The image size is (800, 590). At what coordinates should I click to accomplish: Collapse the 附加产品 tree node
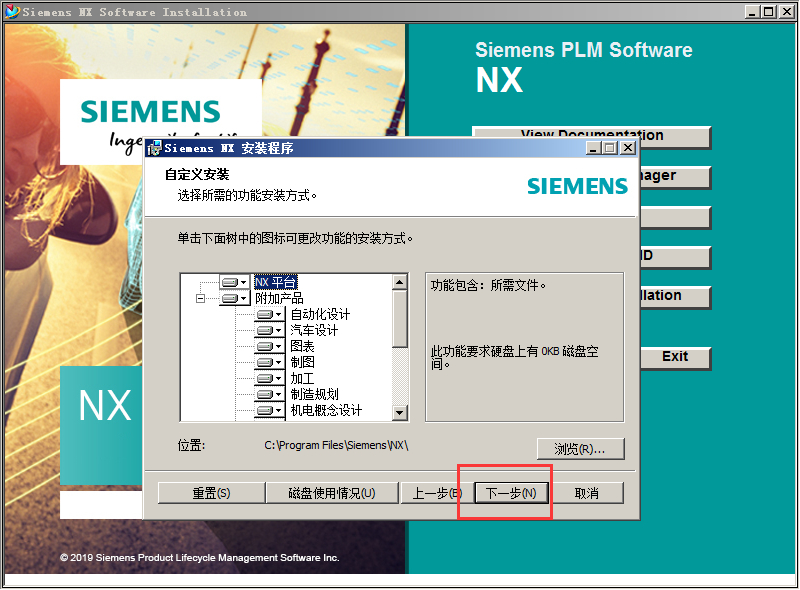(x=201, y=299)
